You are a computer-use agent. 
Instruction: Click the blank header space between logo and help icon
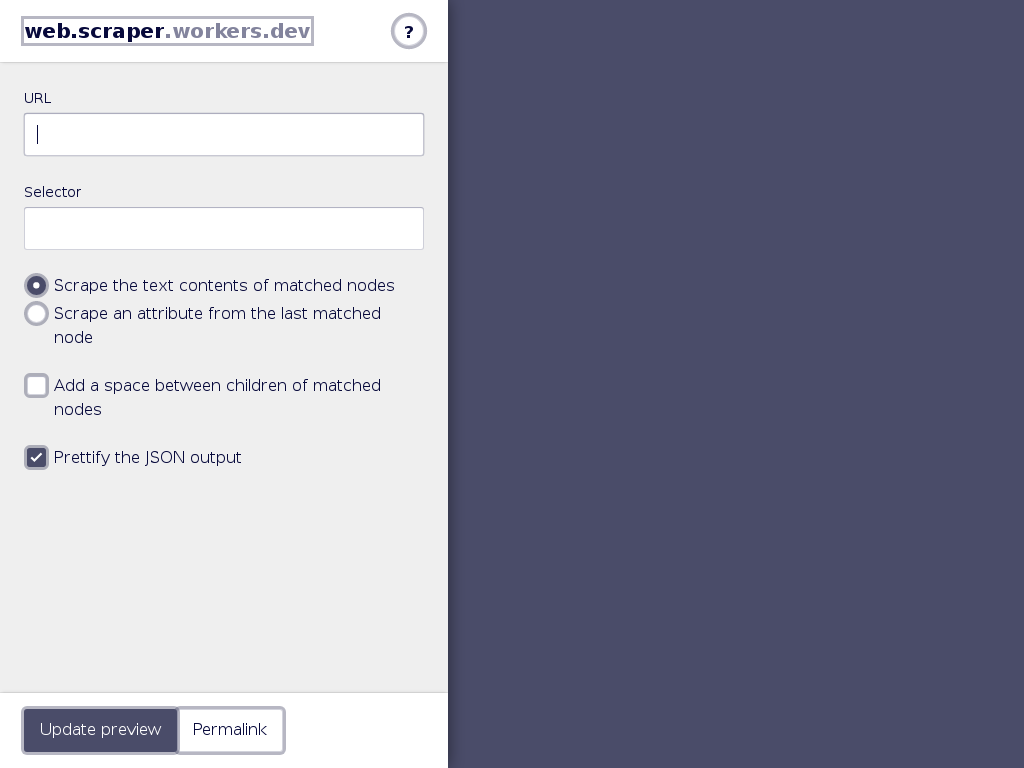(x=352, y=31)
